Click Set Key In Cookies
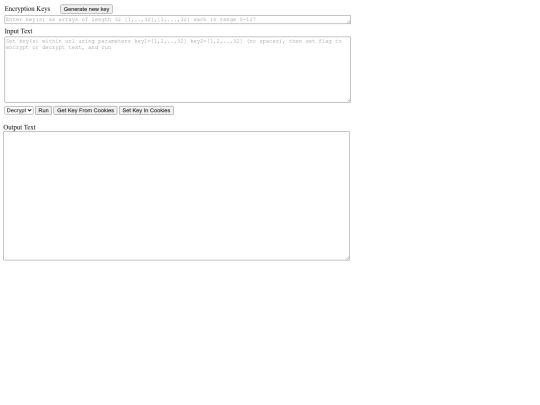The height and width of the screenshot is (405, 540). pos(146,110)
